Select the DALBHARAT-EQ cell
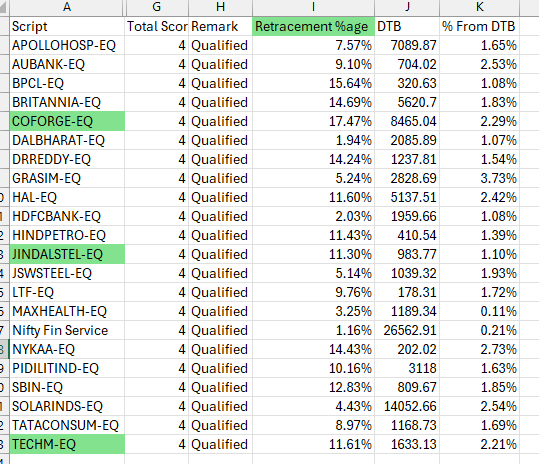539x464 pixels. click(67, 140)
